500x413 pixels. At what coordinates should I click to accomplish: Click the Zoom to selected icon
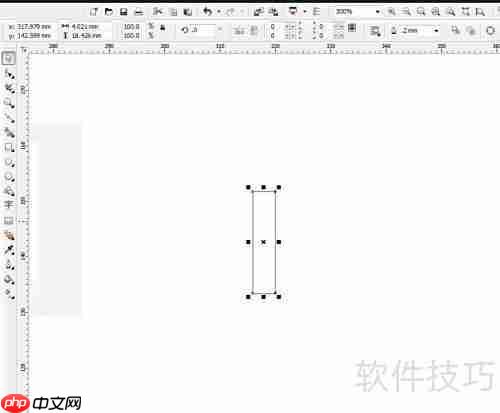pyautogui.click(x=421, y=12)
